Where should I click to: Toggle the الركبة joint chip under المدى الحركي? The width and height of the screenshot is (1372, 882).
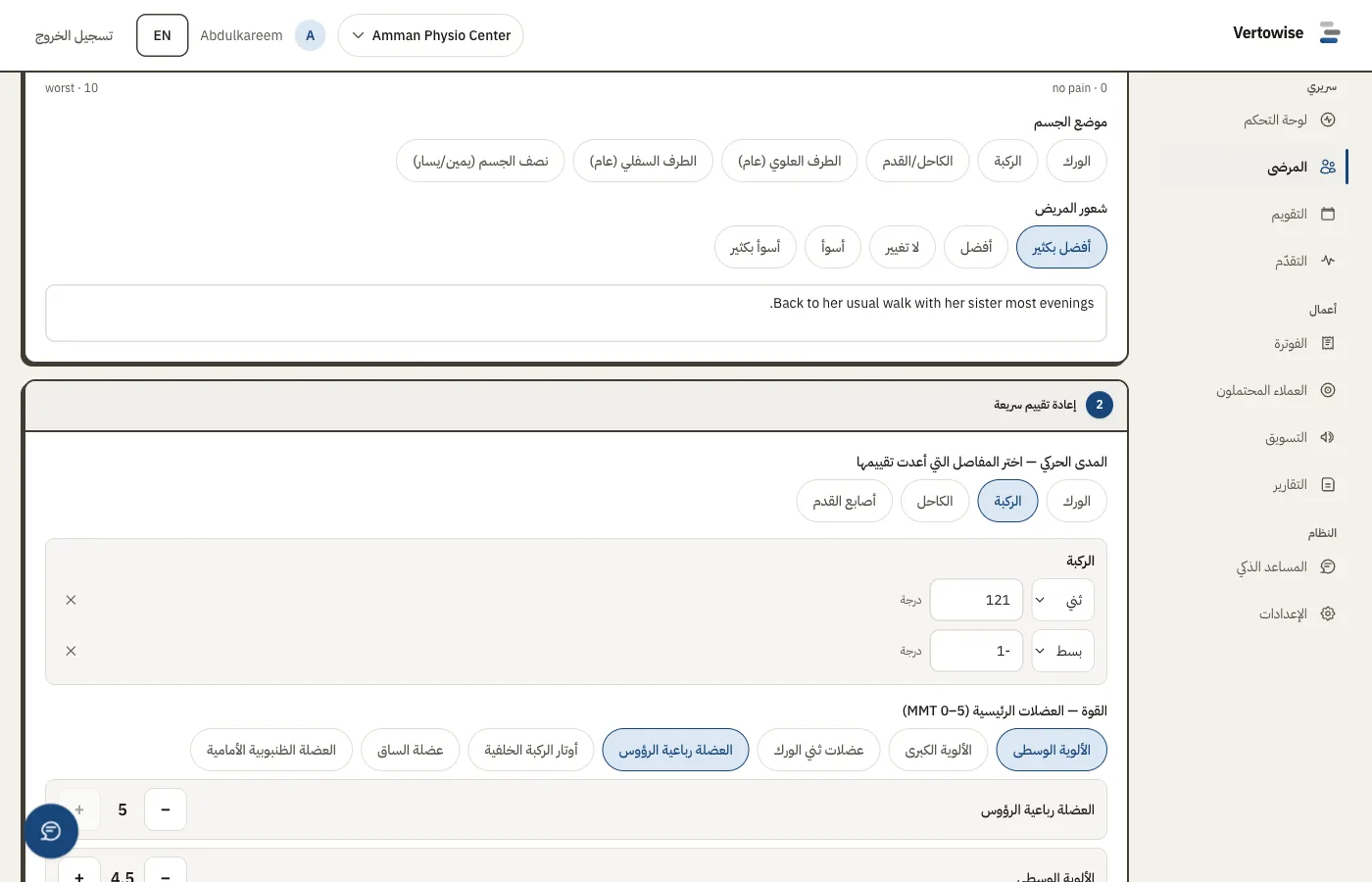click(1007, 501)
